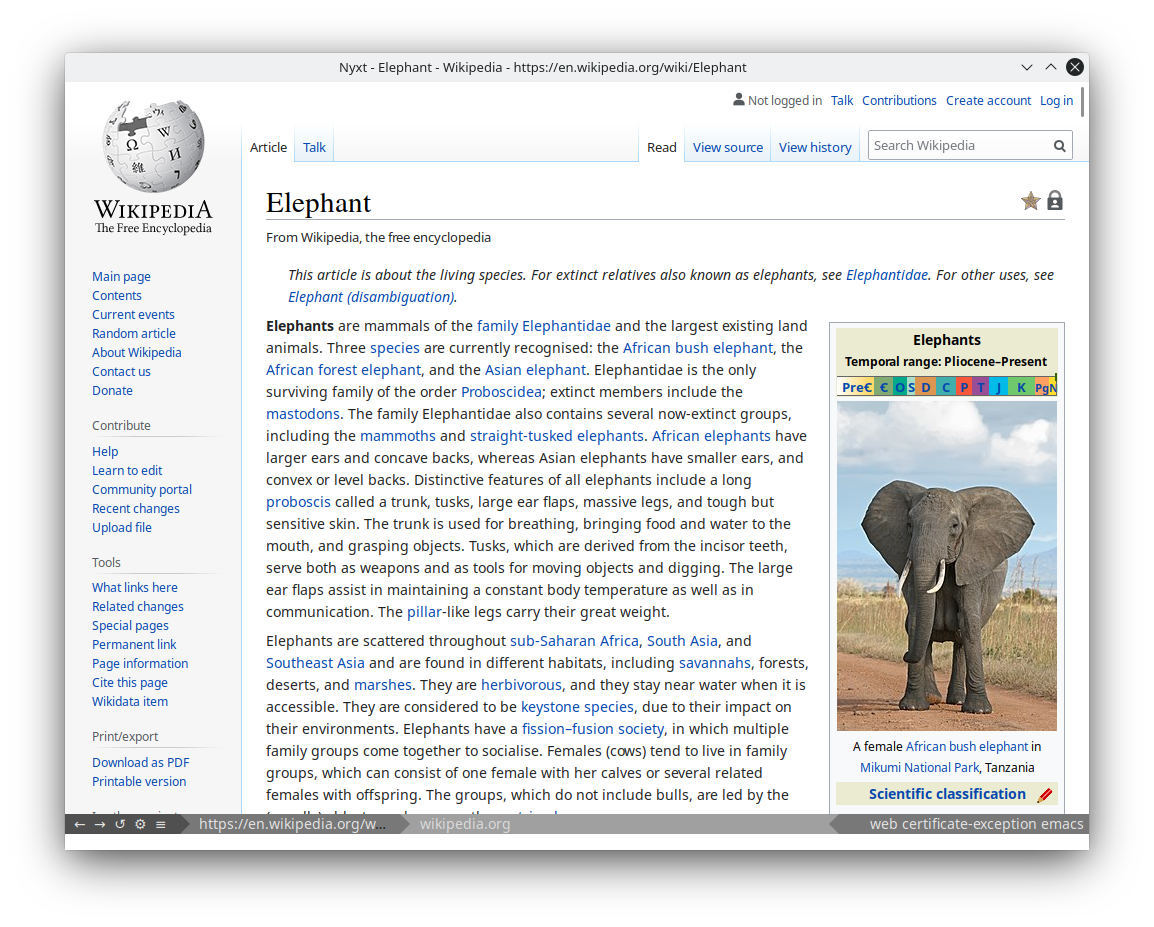Open Recent changes in sidebar

pyautogui.click(x=135, y=508)
